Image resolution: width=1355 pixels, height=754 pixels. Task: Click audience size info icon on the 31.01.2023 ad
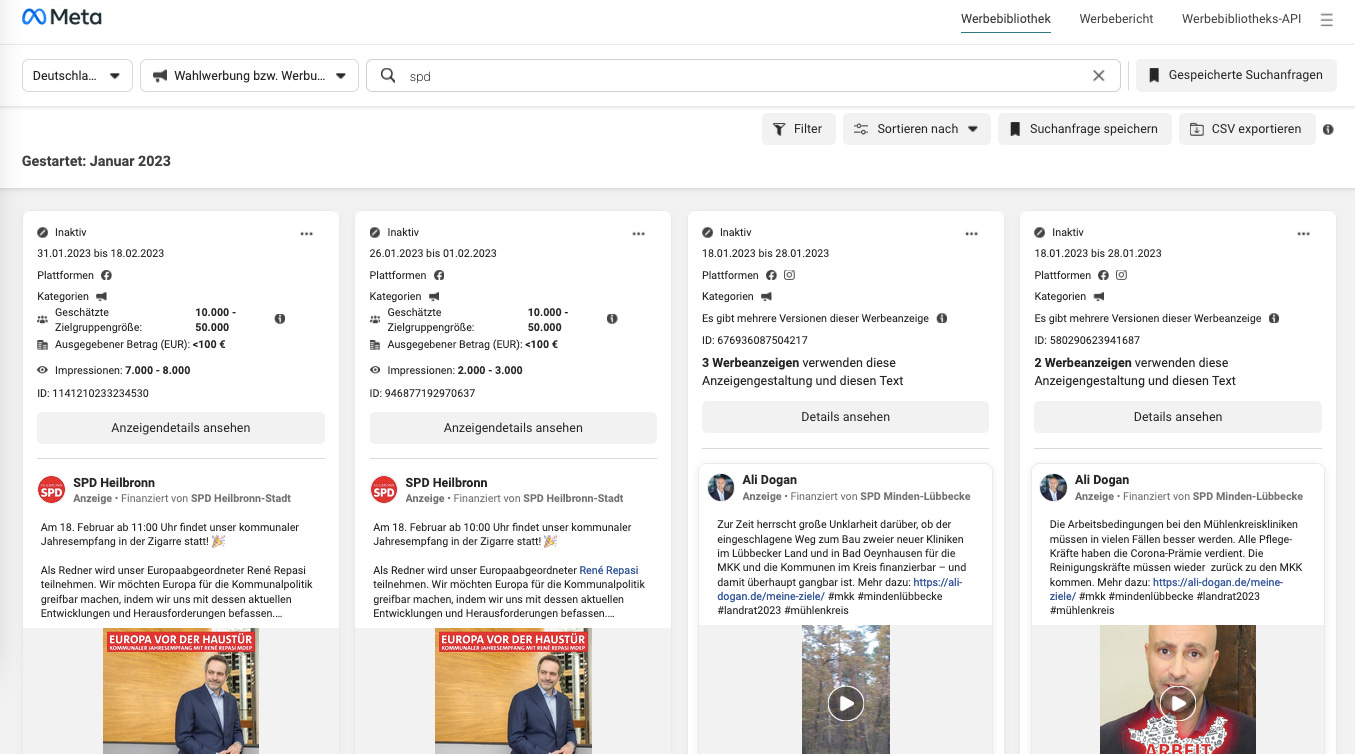[x=280, y=318]
